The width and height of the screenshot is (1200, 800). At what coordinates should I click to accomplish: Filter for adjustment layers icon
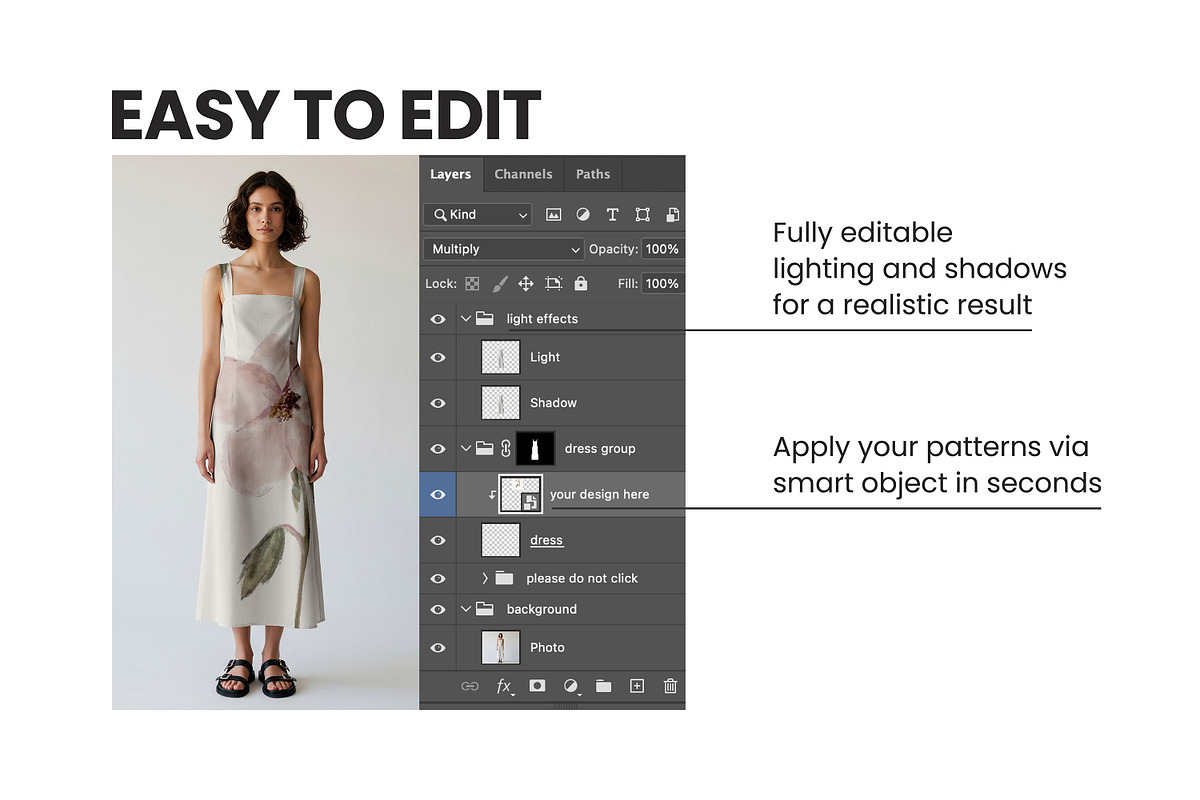point(583,214)
